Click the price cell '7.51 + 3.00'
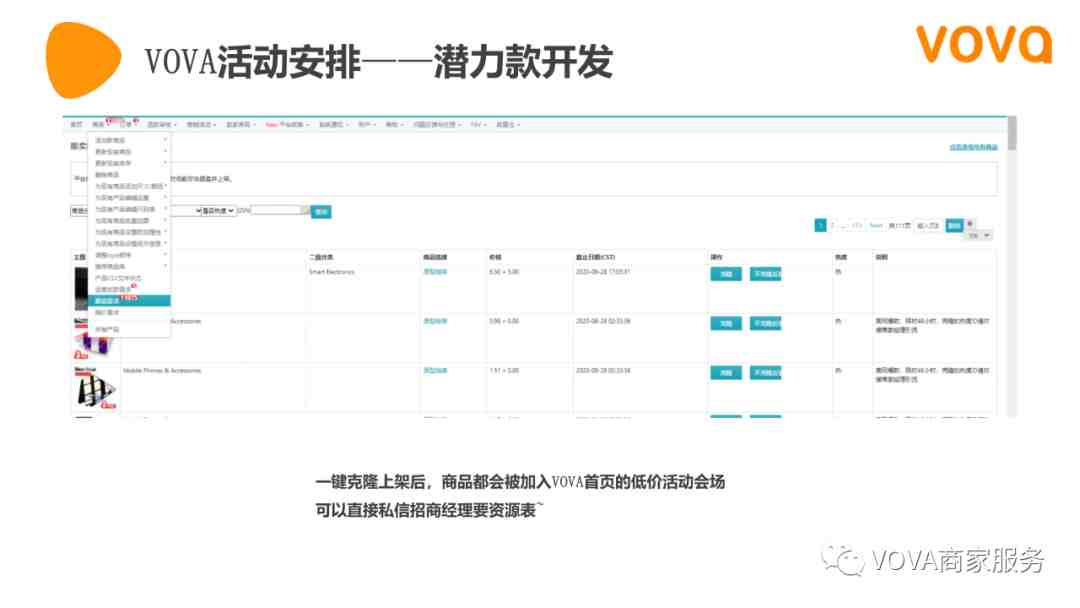This screenshot has width=1080, height=608. point(504,371)
